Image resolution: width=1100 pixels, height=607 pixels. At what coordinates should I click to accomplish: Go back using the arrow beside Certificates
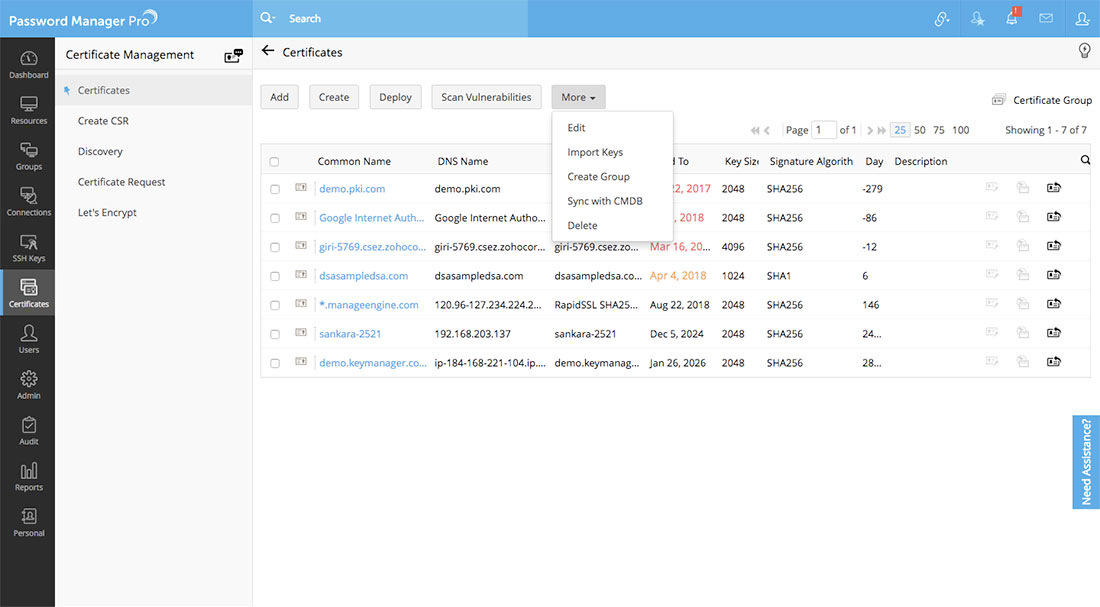point(267,51)
